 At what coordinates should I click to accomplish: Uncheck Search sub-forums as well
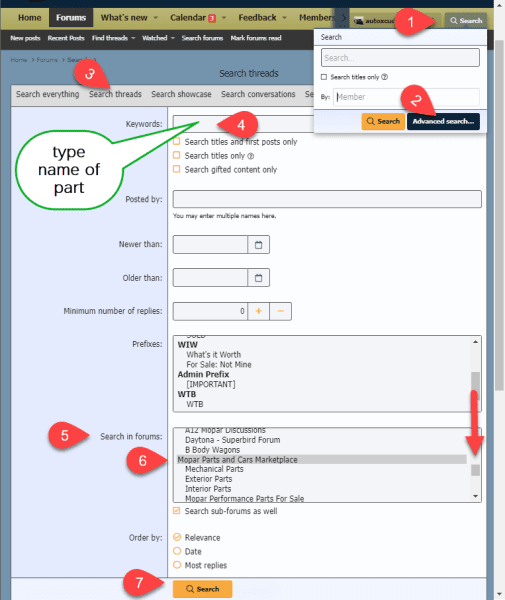[176, 511]
